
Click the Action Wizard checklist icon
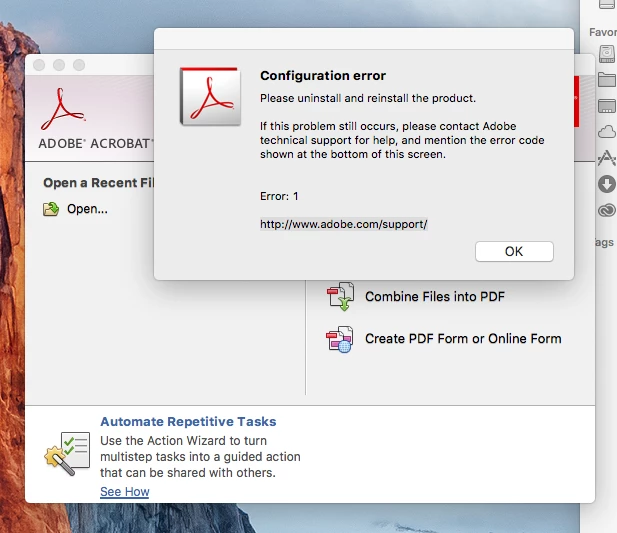point(67,453)
